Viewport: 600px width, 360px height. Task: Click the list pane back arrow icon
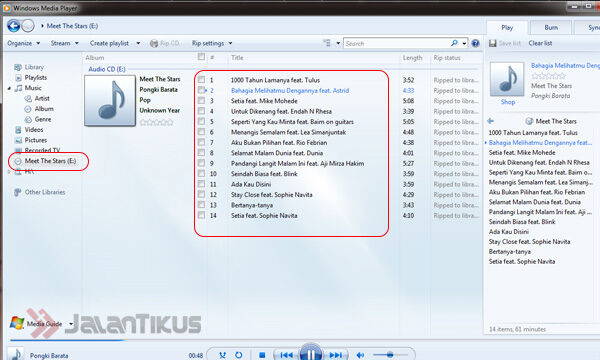pos(491,121)
